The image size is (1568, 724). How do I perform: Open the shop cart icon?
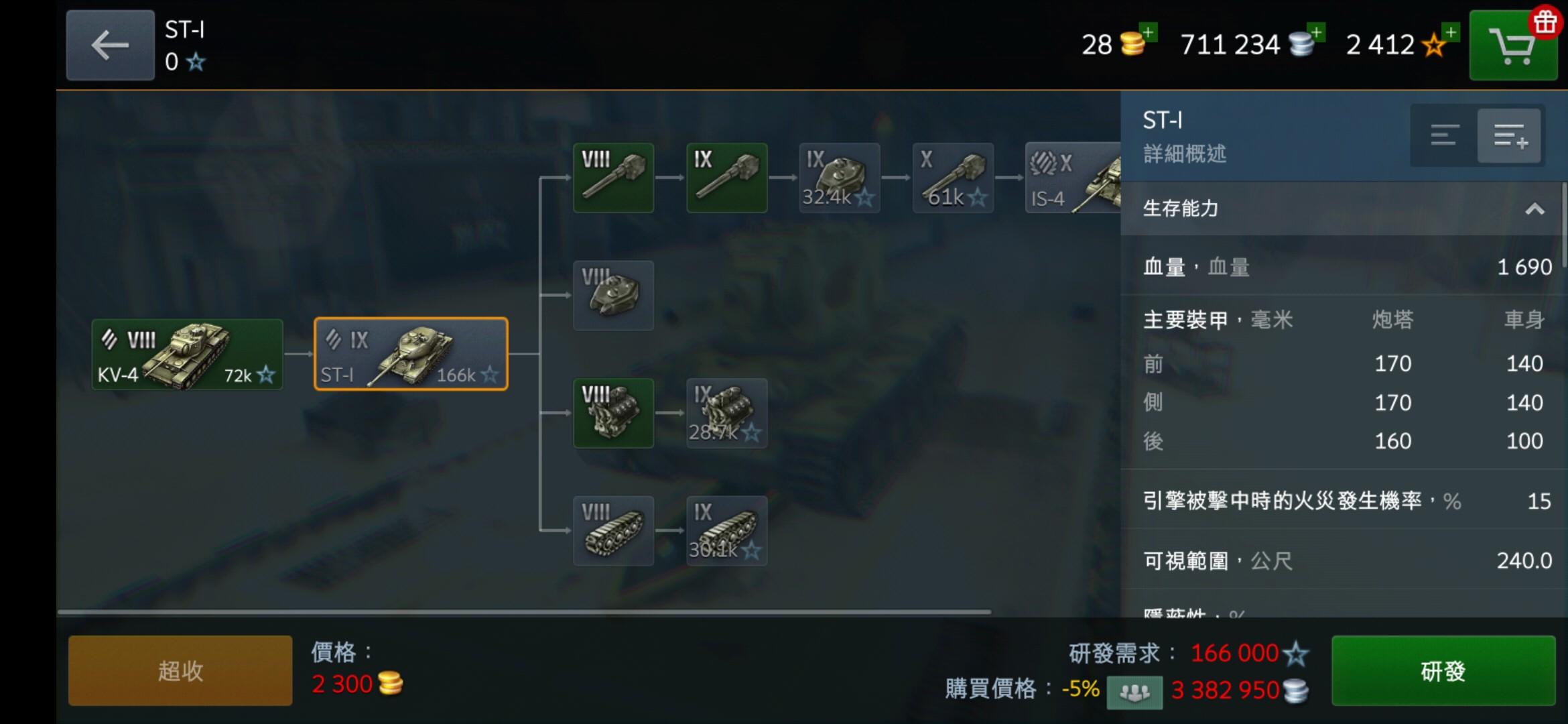1512,46
